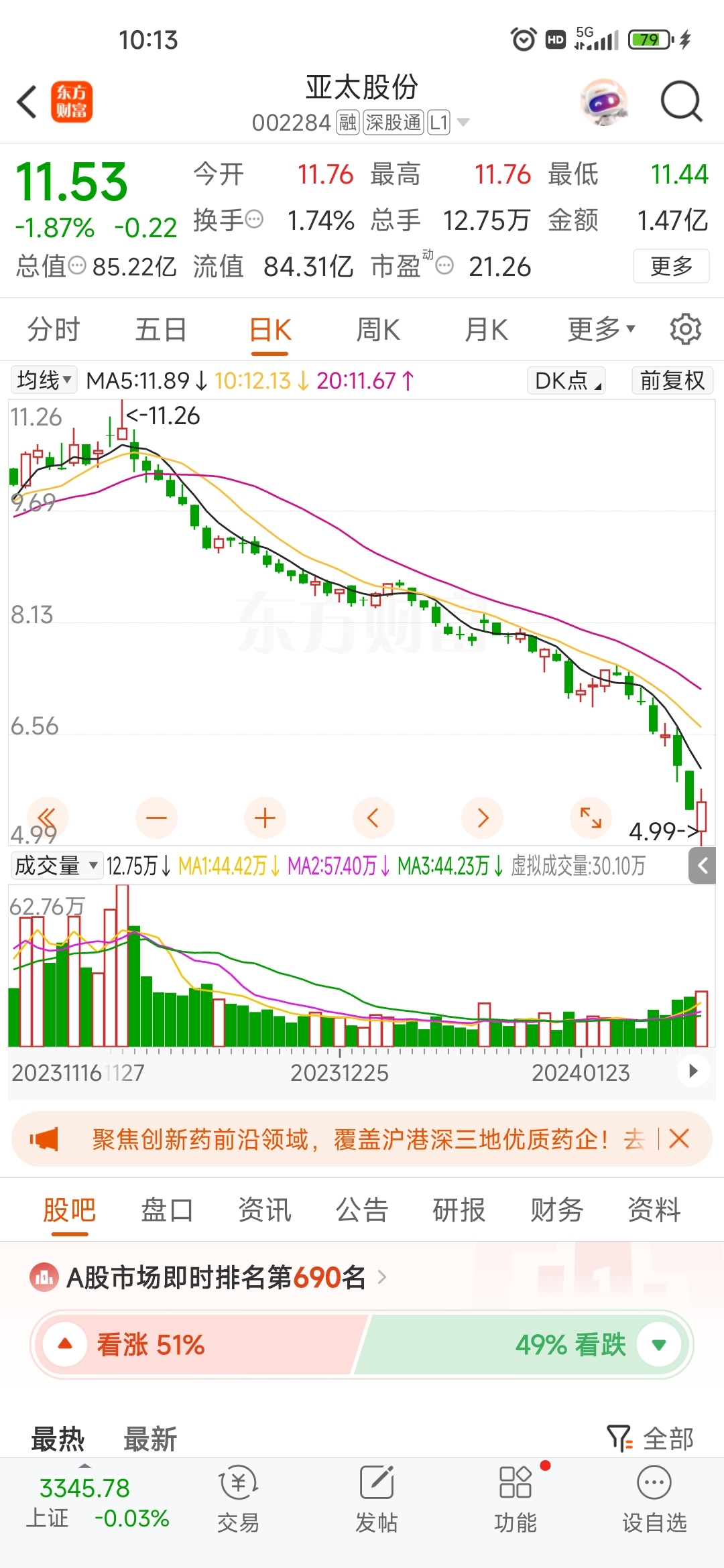The image size is (724, 1568).
Task: Open the 财务 tab
Action: pos(556,1210)
